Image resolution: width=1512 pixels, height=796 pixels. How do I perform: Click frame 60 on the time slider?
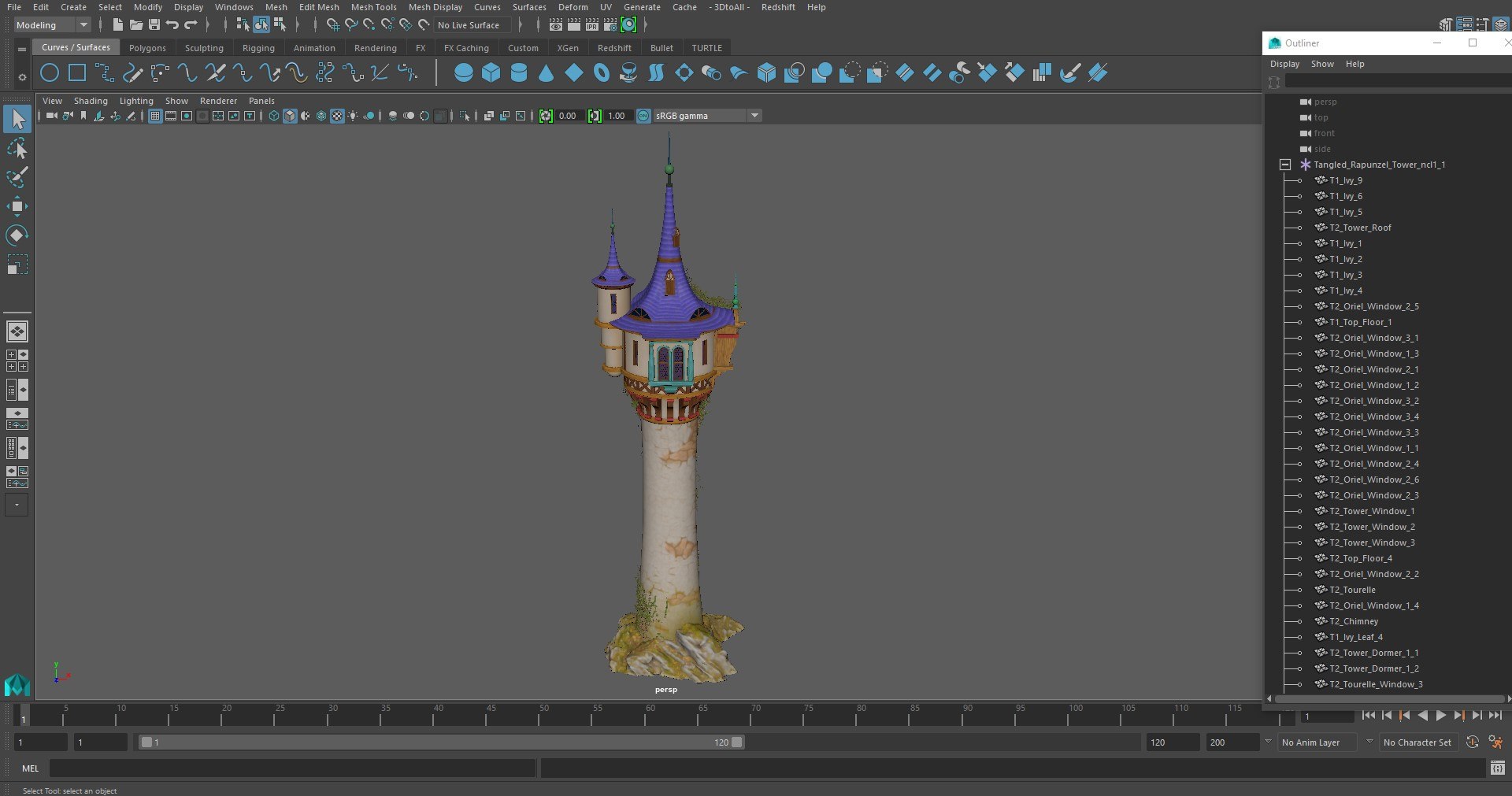coord(650,715)
